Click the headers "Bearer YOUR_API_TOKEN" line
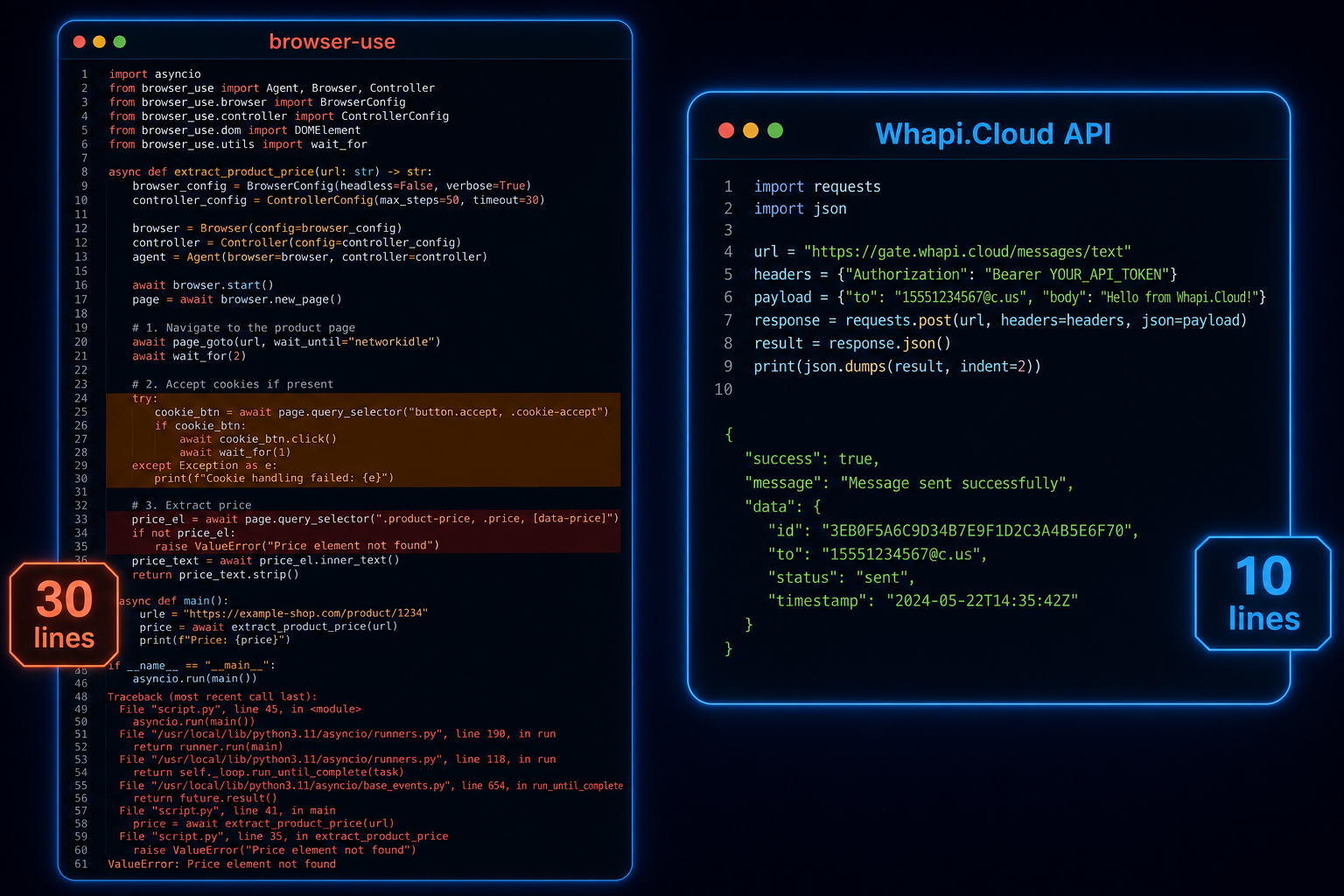The height and width of the screenshot is (896, 1344). point(966,275)
